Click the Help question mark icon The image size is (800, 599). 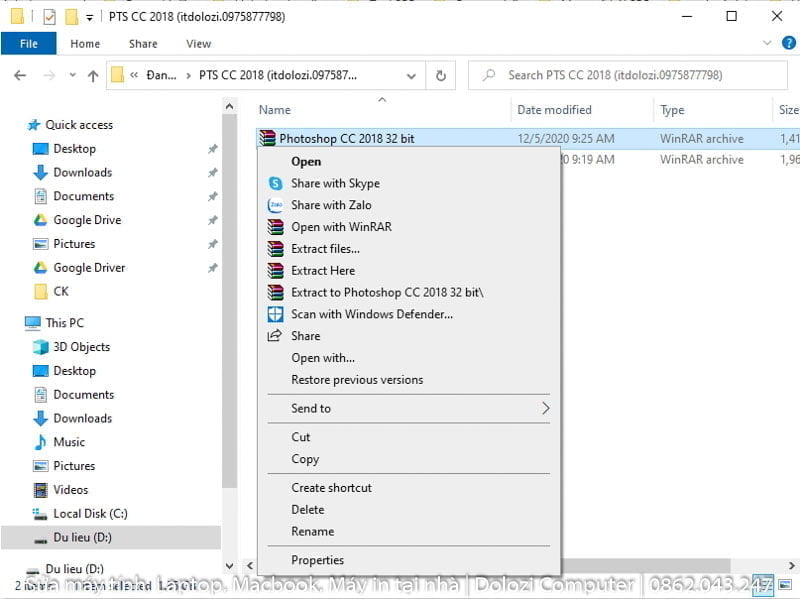pyautogui.click(x=786, y=43)
